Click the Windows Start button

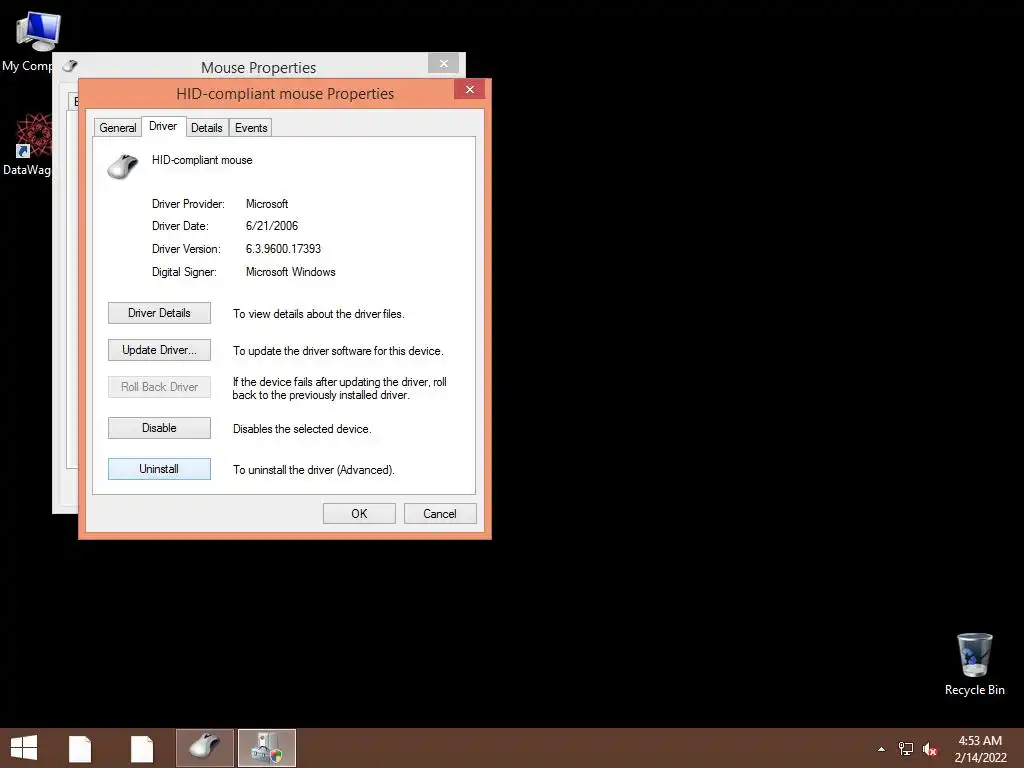pyautogui.click(x=24, y=748)
